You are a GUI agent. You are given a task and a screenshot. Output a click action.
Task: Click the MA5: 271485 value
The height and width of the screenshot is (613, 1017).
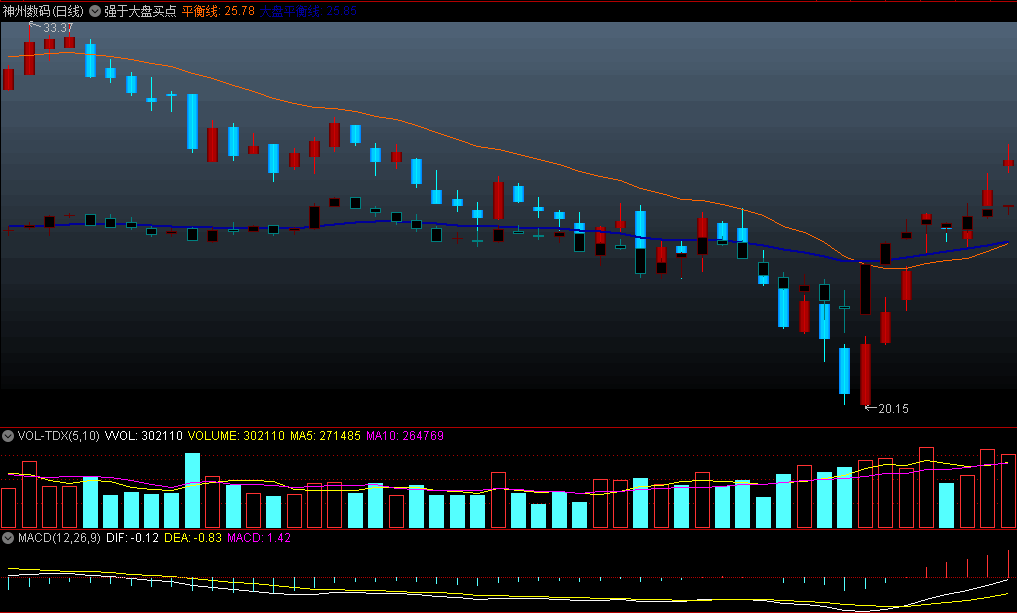click(325, 436)
